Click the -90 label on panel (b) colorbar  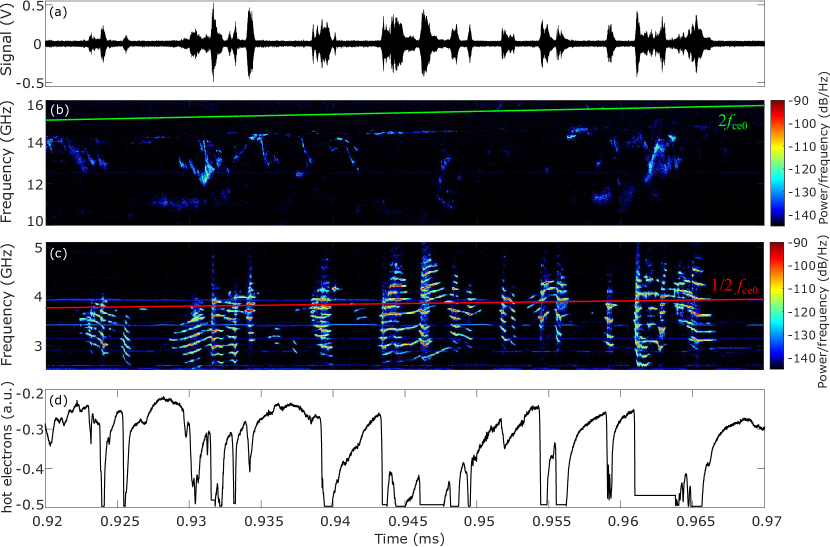point(798,101)
